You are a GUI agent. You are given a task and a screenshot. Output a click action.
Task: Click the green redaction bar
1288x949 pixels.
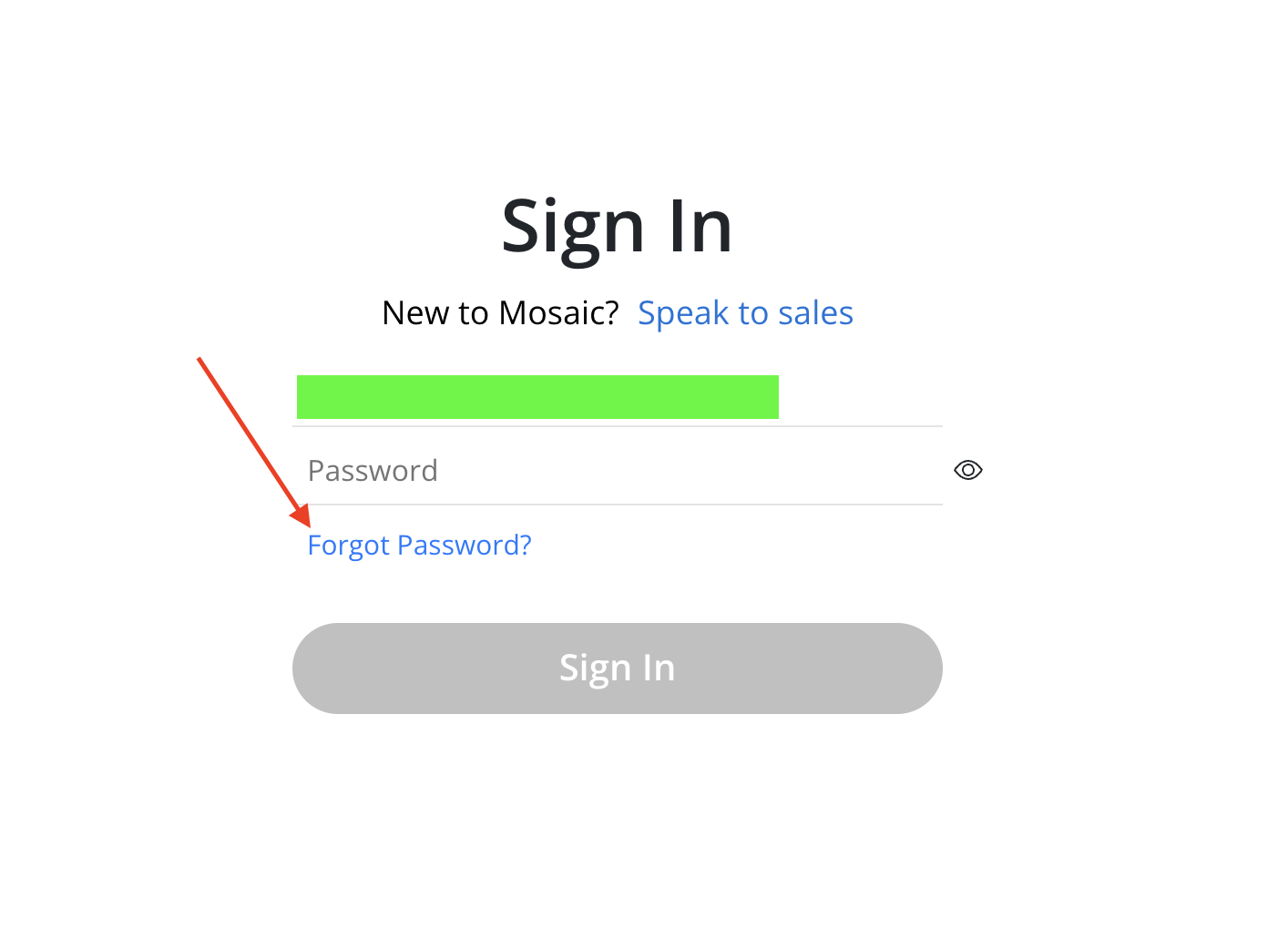point(537,397)
